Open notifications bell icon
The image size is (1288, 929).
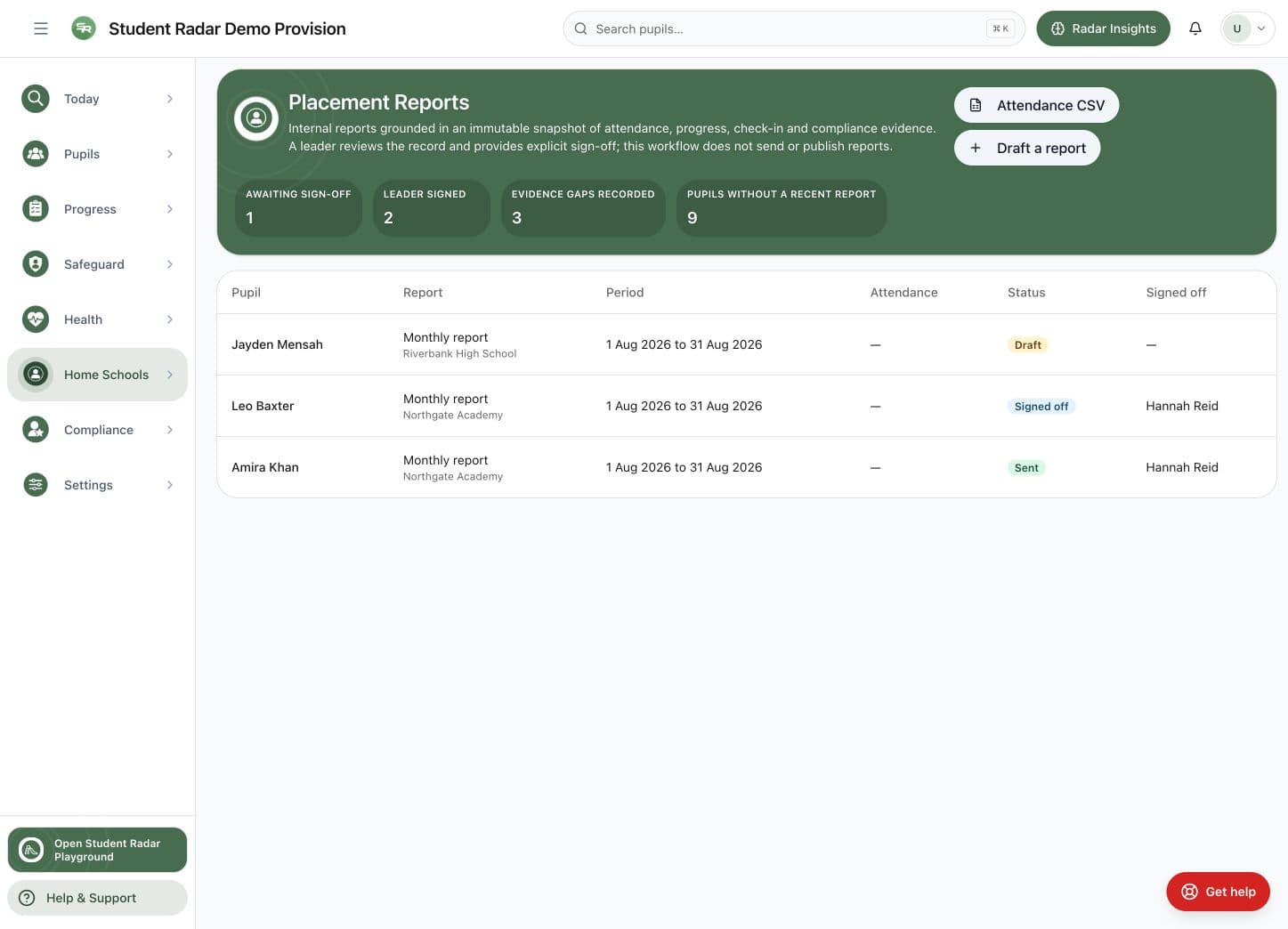(x=1195, y=28)
